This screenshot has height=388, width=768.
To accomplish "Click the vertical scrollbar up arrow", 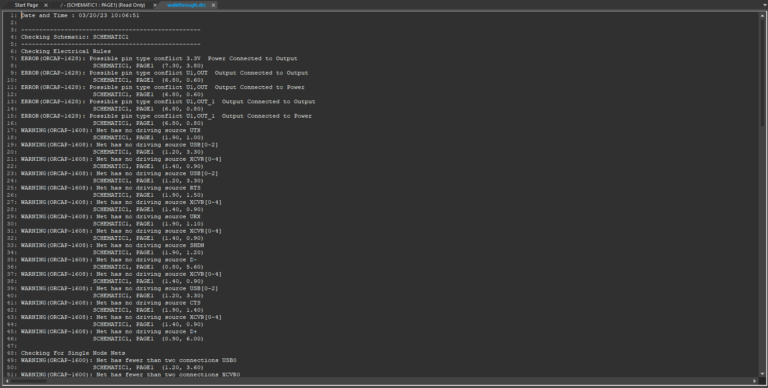I will (x=762, y=15).
